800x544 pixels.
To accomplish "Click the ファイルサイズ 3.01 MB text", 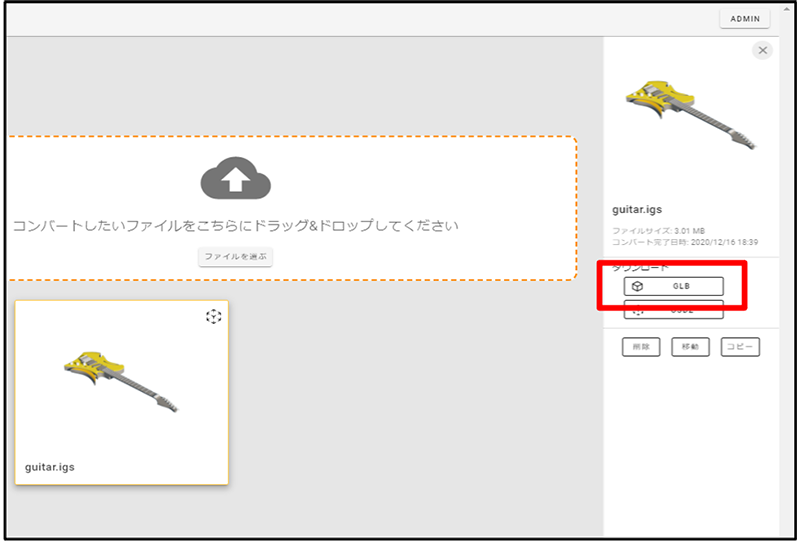I will (x=660, y=232).
